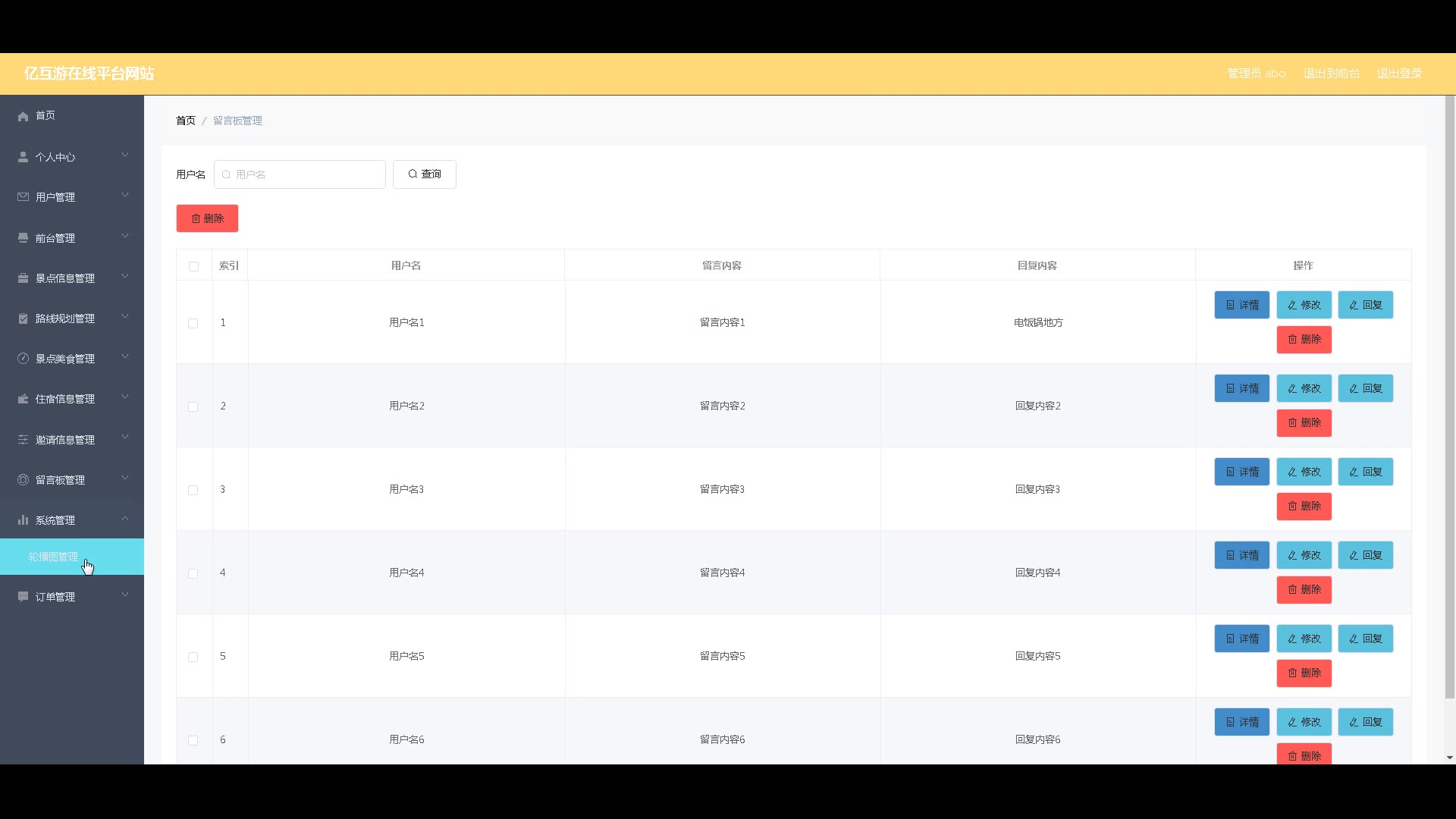
Task: Expand the 前台管理 menu chevron
Action: tap(125, 237)
